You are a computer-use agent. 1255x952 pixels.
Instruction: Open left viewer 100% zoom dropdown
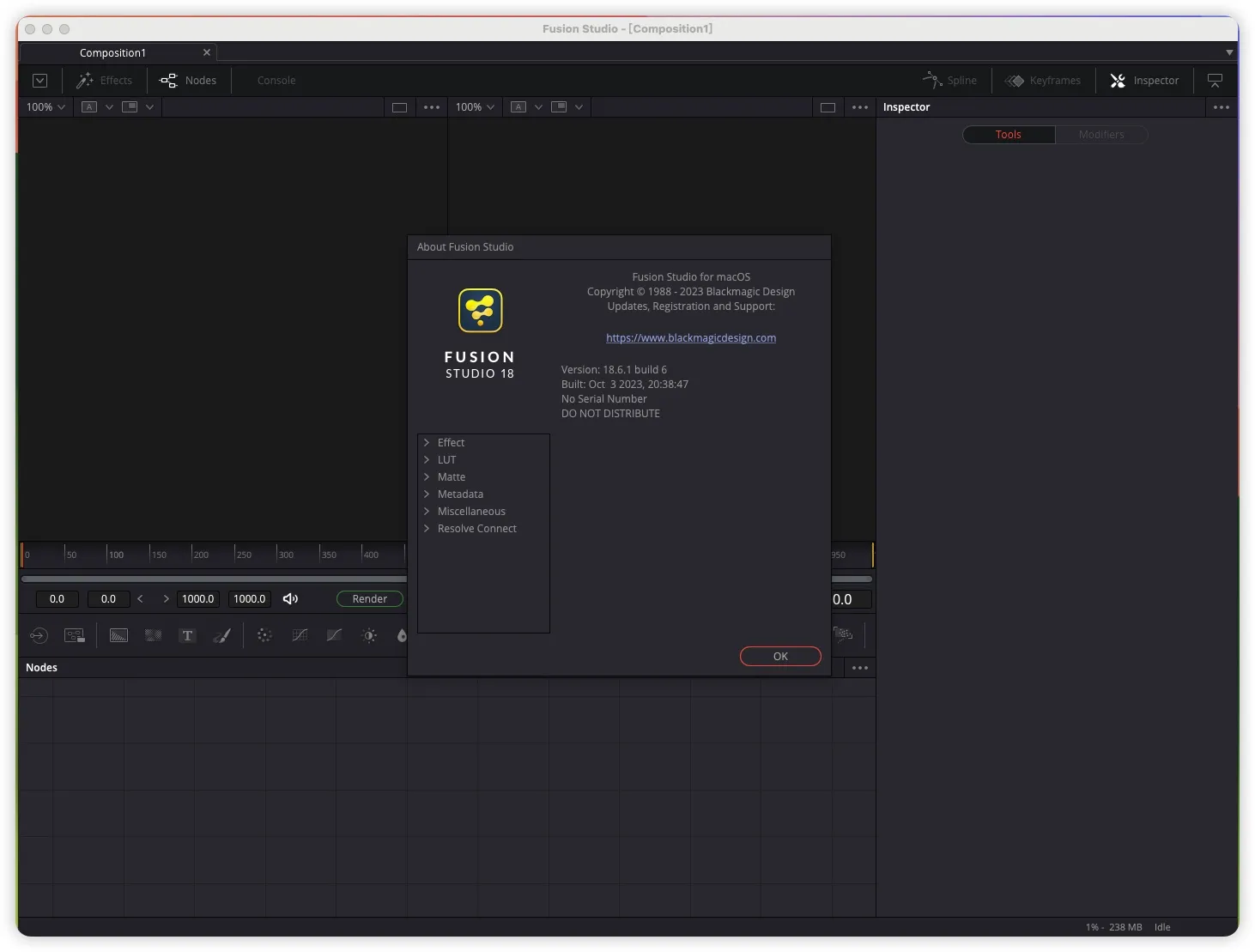coord(45,107)
